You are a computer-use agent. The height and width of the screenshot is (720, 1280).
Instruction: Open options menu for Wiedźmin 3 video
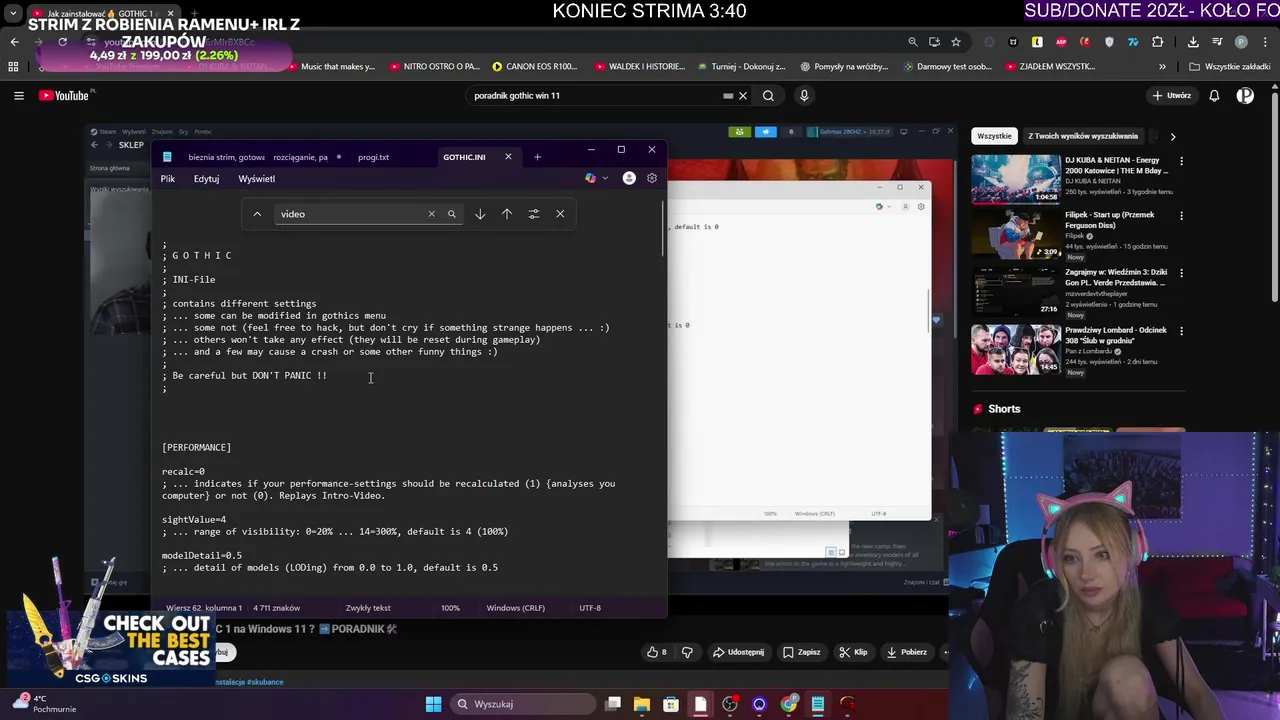pos(1181,274)
